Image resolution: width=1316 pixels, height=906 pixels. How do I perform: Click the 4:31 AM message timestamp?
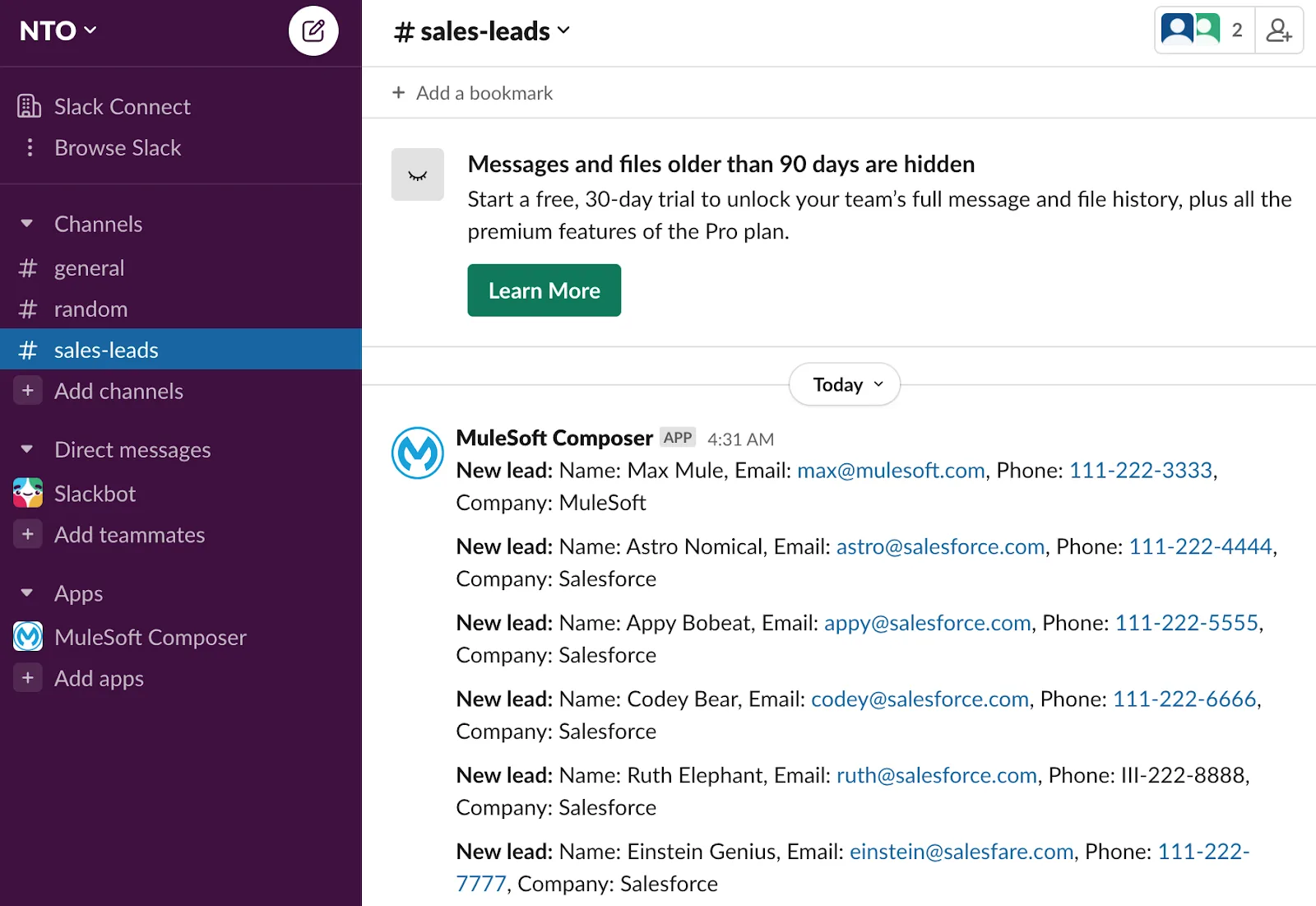click(740, 439)
